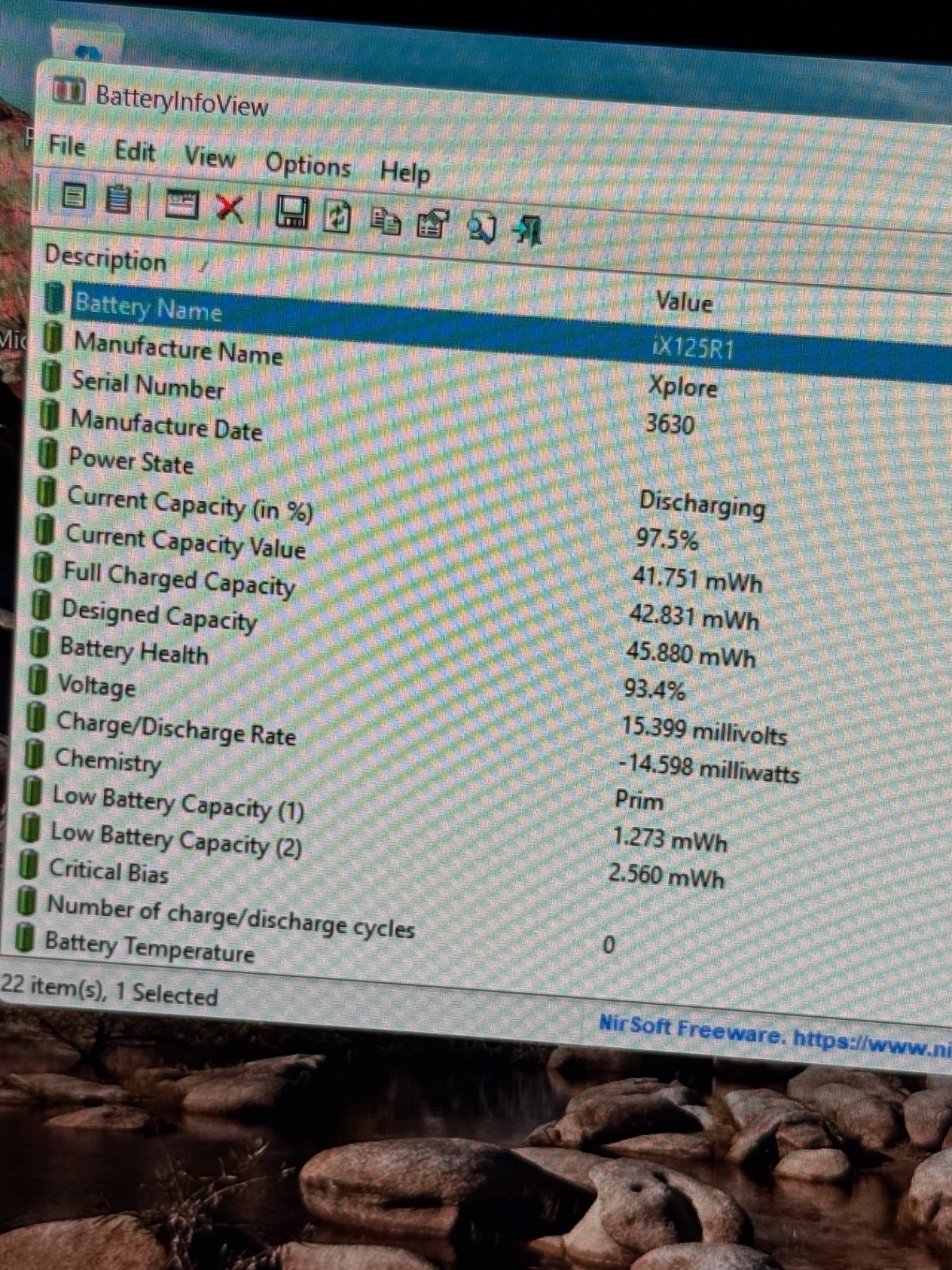Image resolution: width=952 pixels, height=1270 pixels.
Task: Click the 2.560 mWh value
Action: [666, 876]
